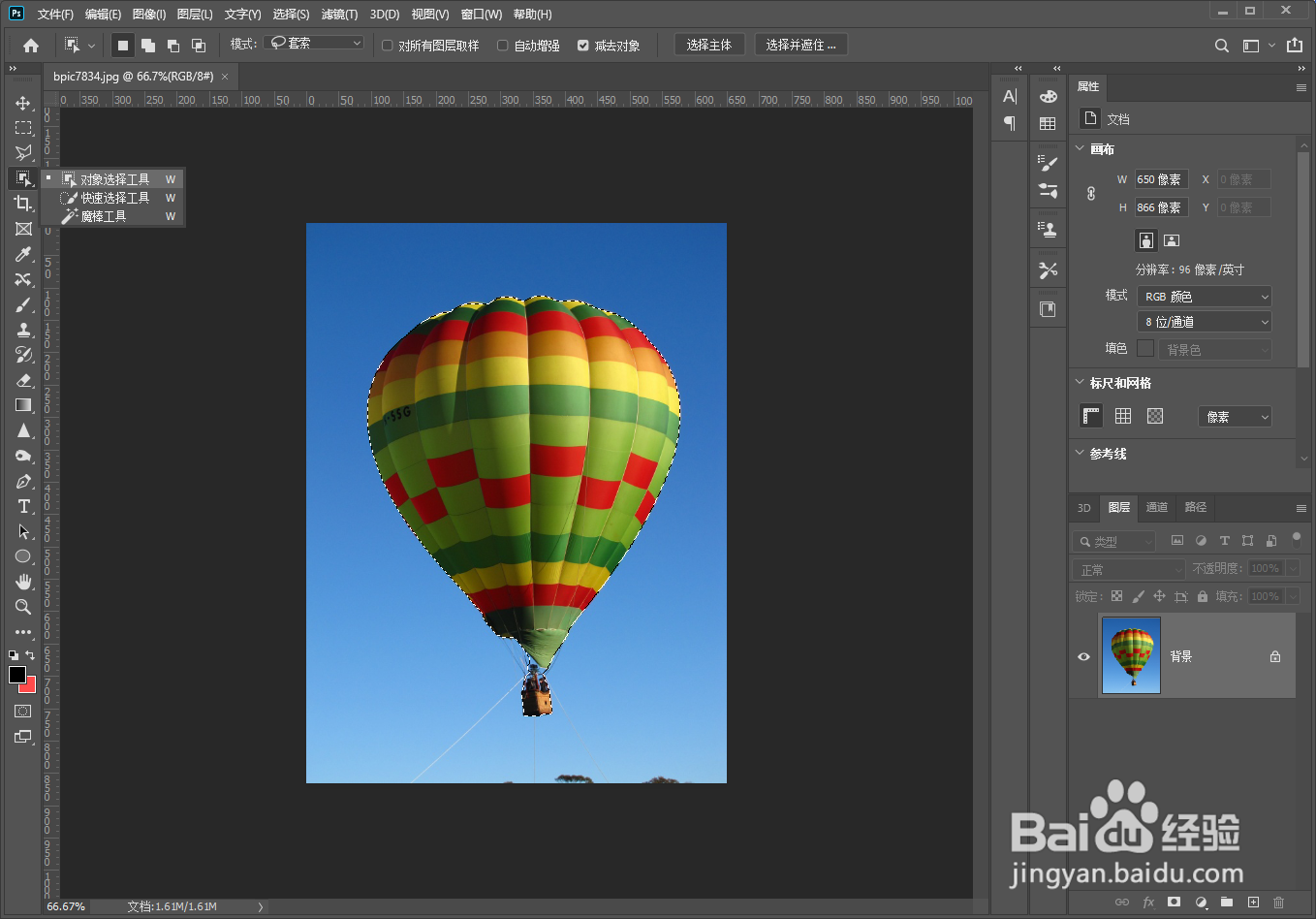This screenshot has height=919, width=1316.
Task: Click the Share icon
Action: pos(1295,45)
